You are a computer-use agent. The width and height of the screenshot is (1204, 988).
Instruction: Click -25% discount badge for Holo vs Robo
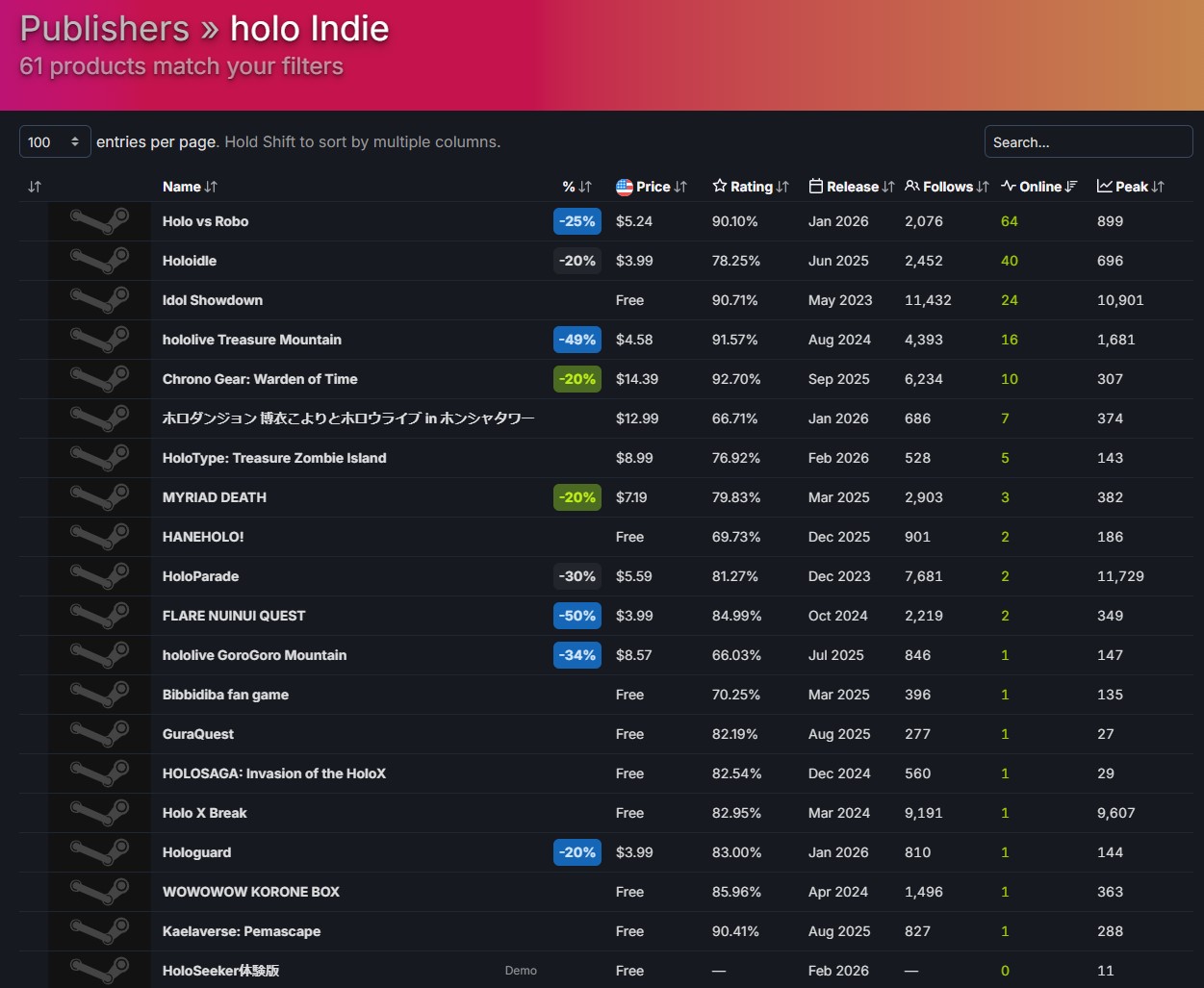point(577,221)
